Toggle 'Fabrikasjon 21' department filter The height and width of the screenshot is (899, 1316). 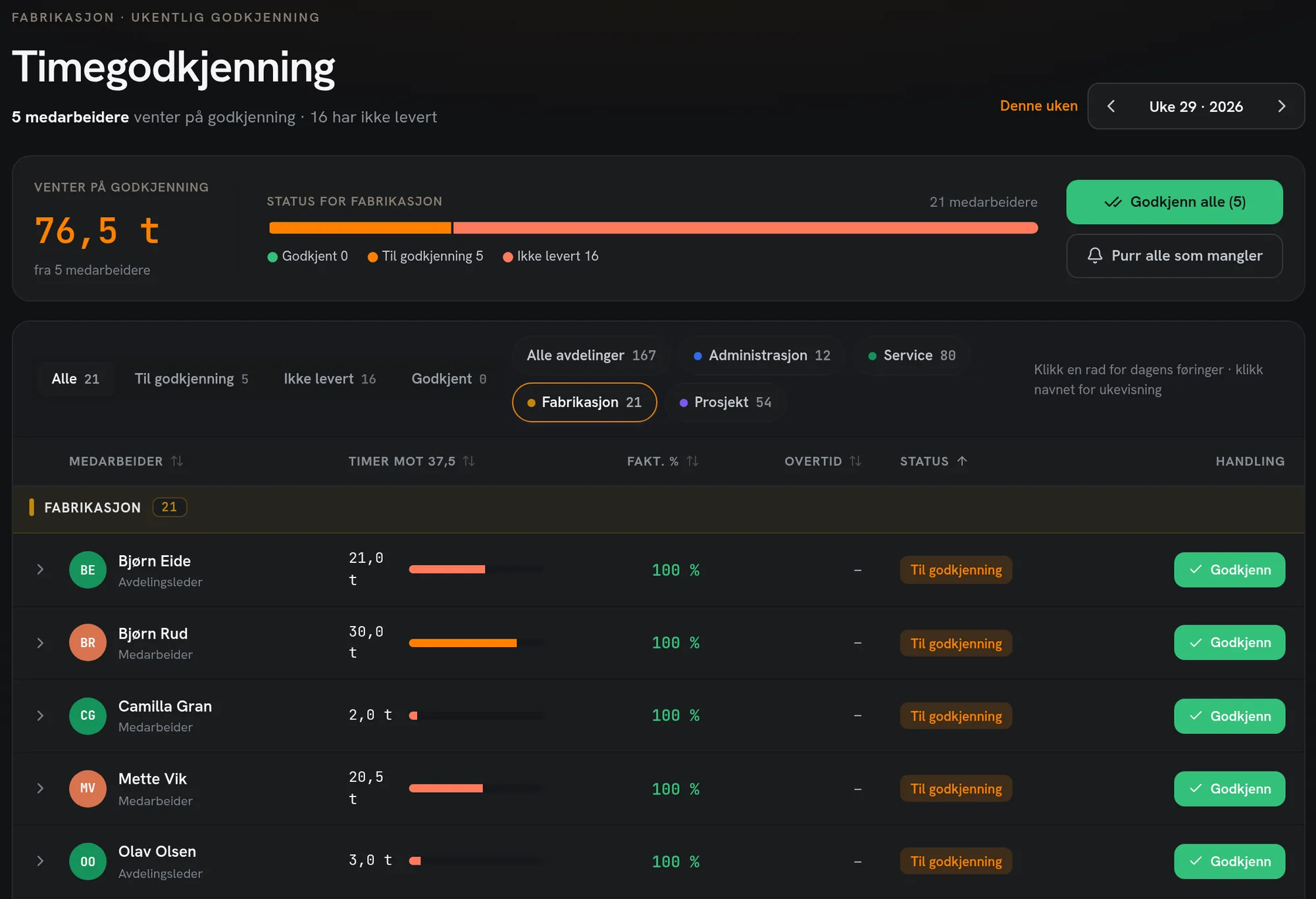tap(584, 402)
